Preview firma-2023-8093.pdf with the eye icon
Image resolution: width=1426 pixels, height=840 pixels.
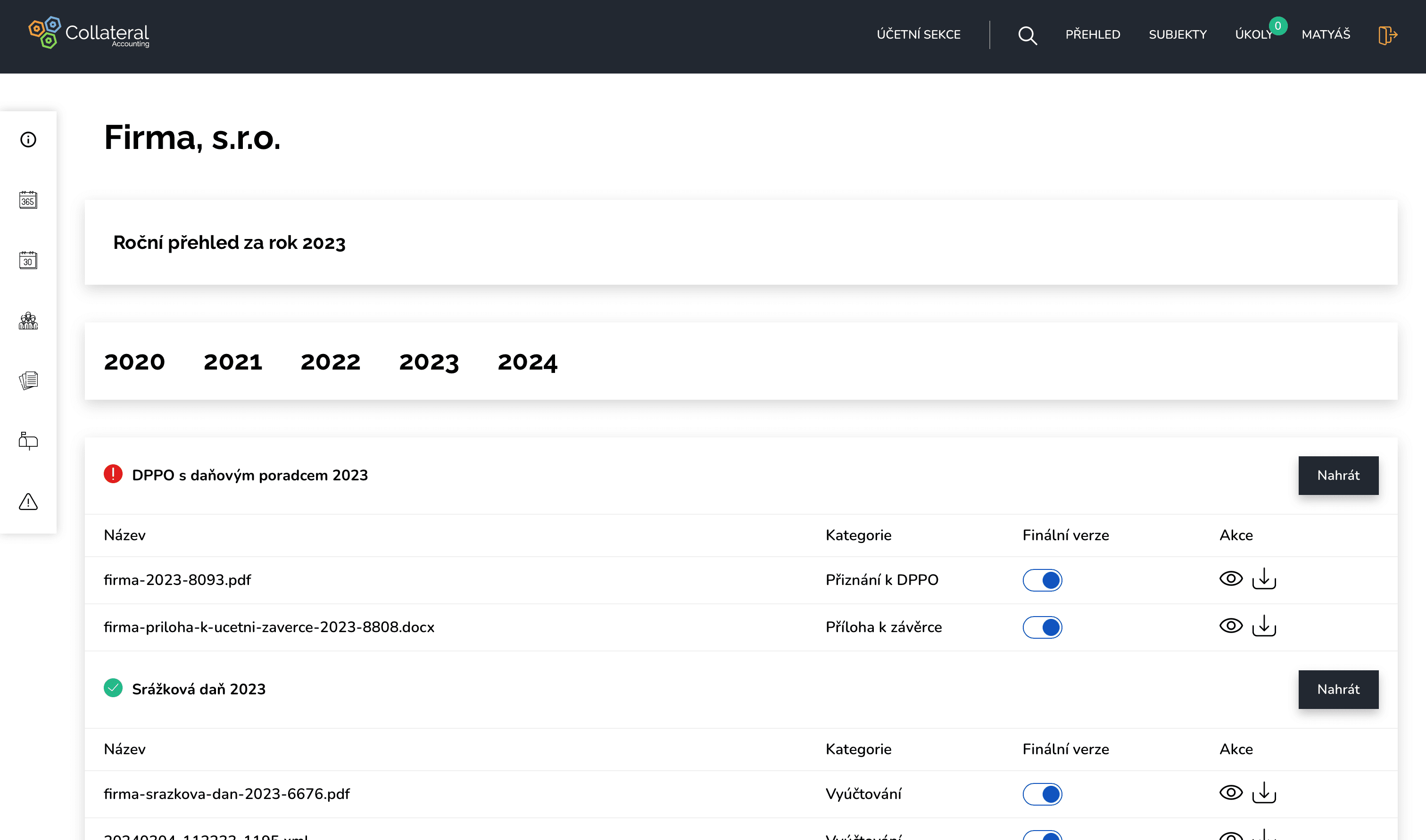[1231, 579]
